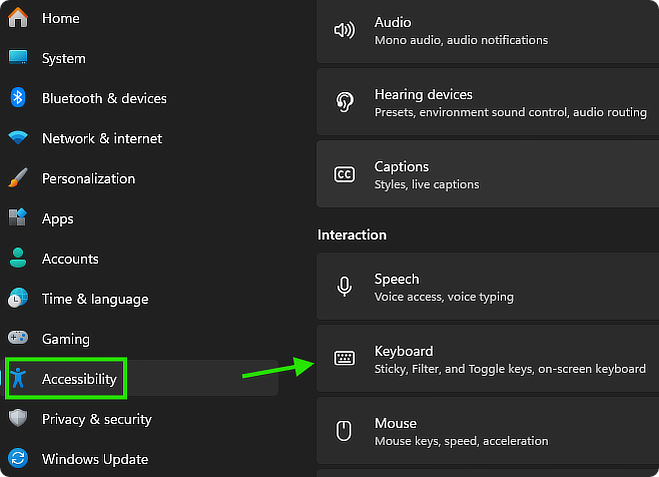Click the Time & language globe icon

pos(18,298)
